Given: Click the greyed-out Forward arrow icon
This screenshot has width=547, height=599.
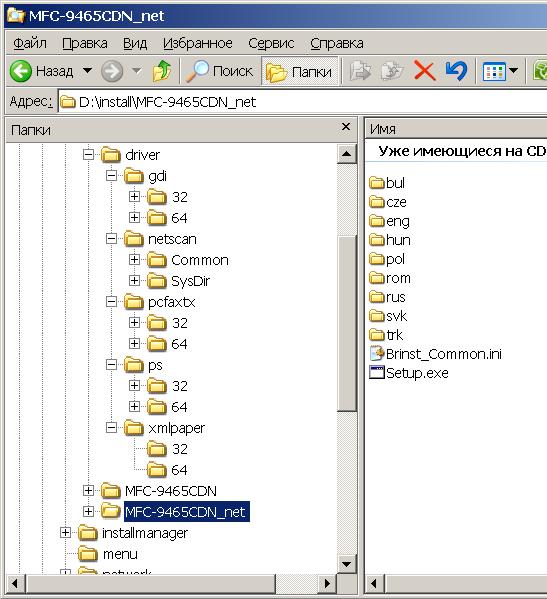Looking at the screenshot, I should [112, 71].
